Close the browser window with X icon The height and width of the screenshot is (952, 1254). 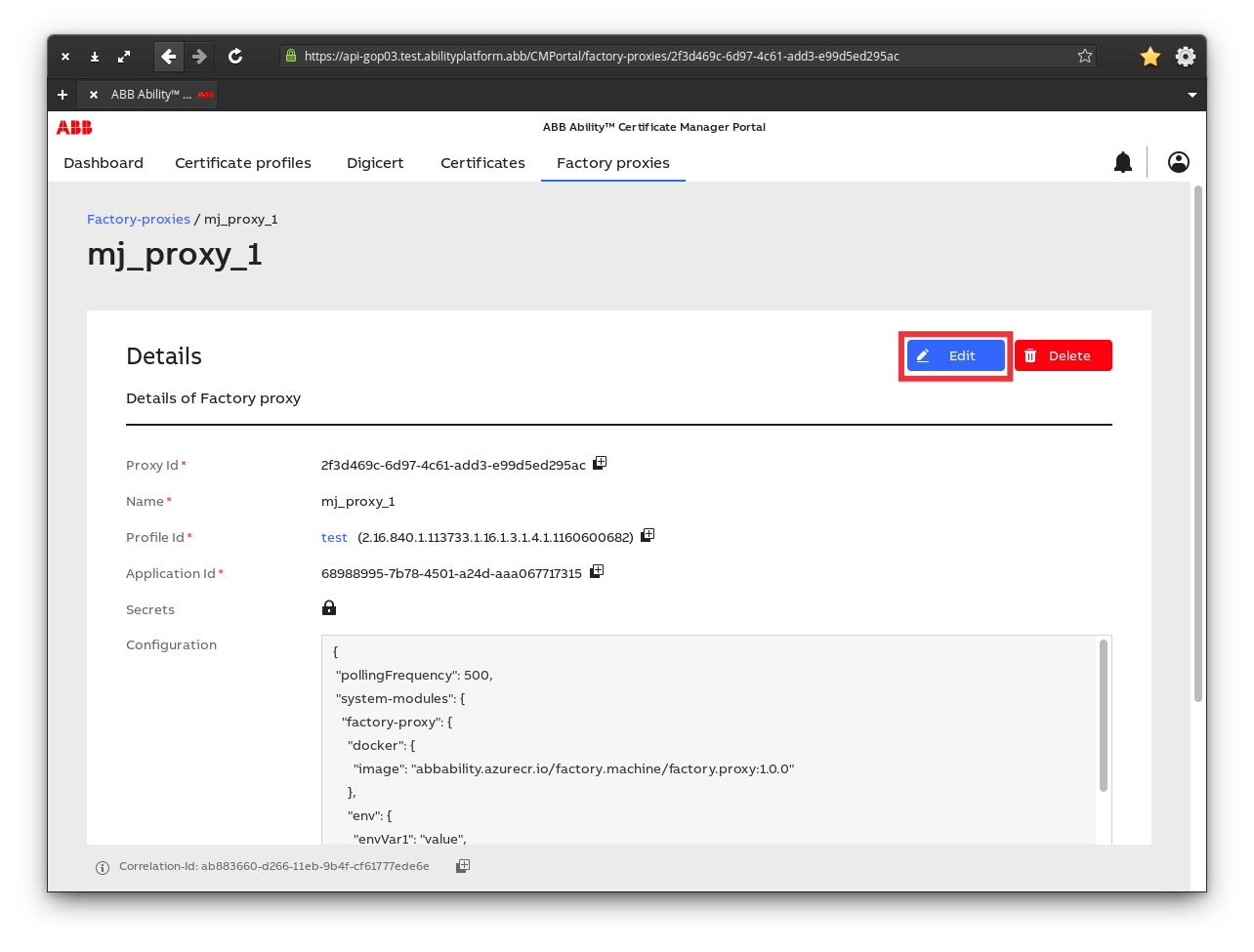pyautogui.click(x=65, y=57)
